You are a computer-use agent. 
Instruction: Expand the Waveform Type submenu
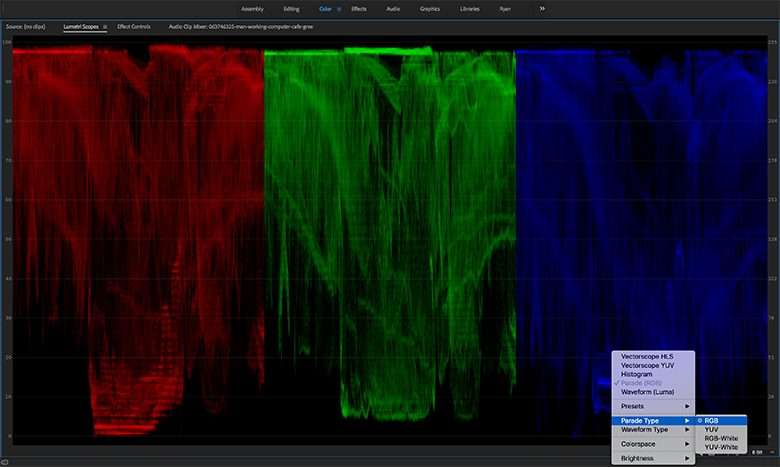[x=653, y=430]
